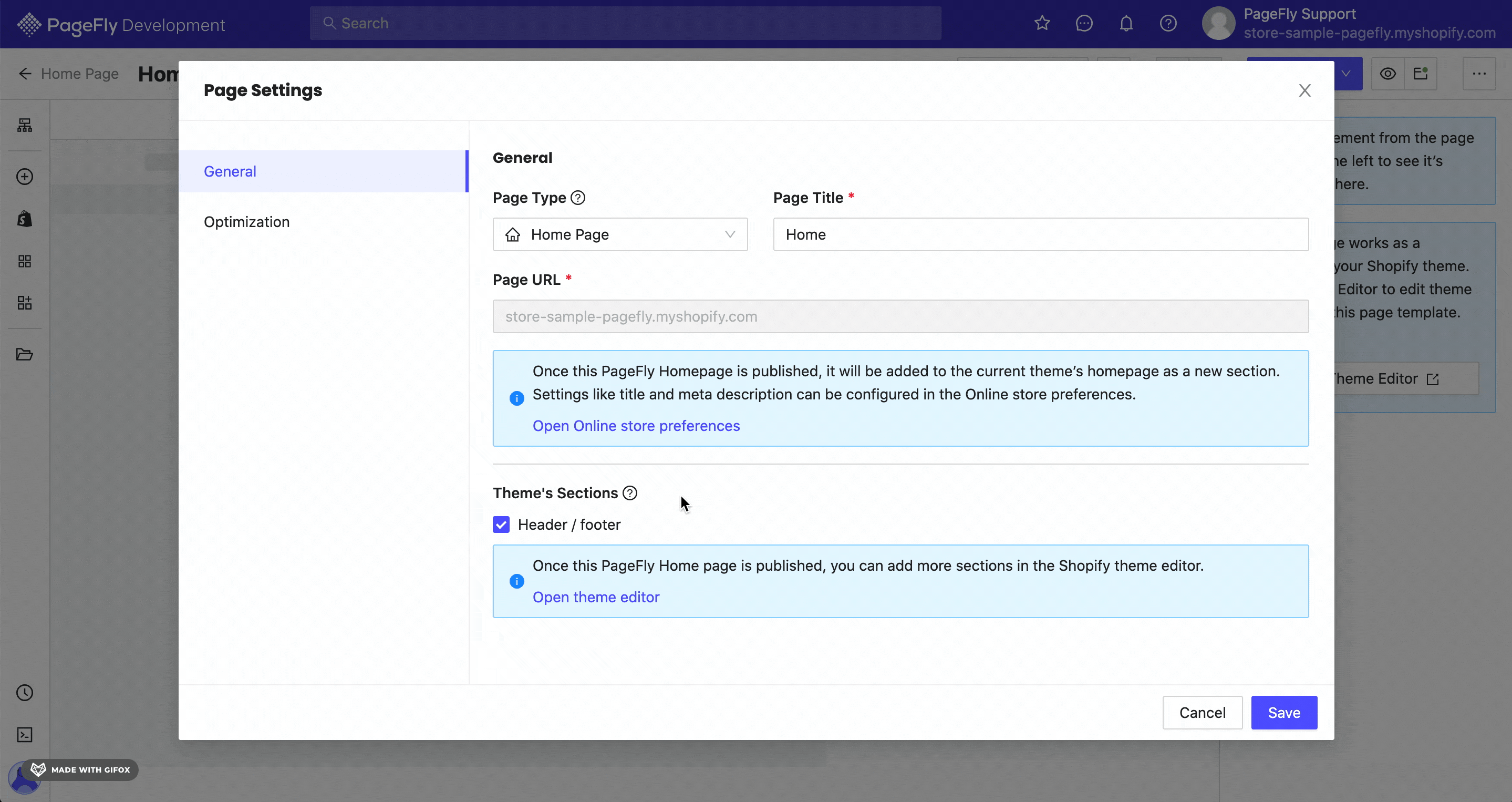Click the save template icon beside preview
Screen dimensions: 1512x802
pyautogui.click(x=1421, y=74)
